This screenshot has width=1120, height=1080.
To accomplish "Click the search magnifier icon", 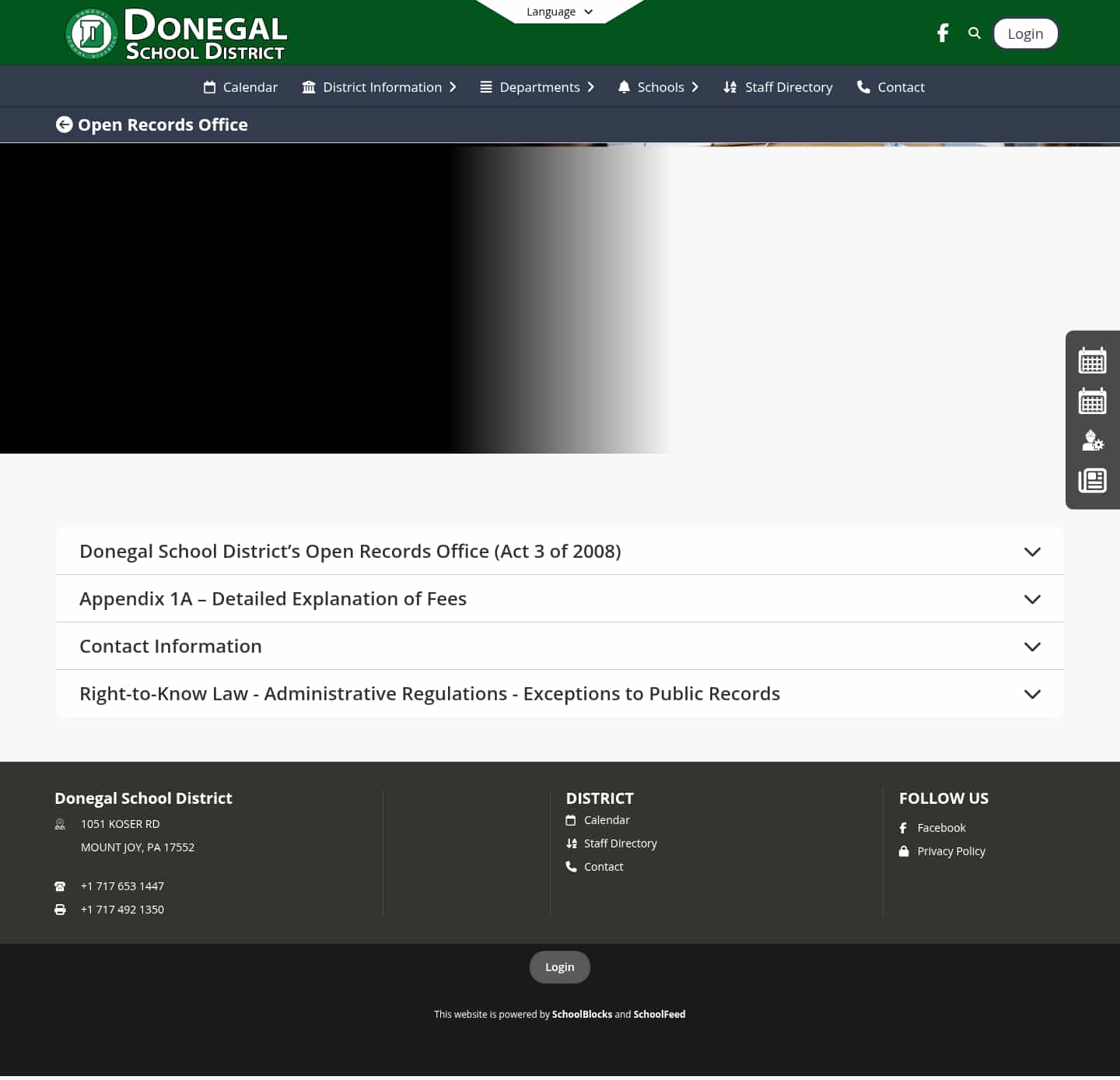I will coord(975,33).
